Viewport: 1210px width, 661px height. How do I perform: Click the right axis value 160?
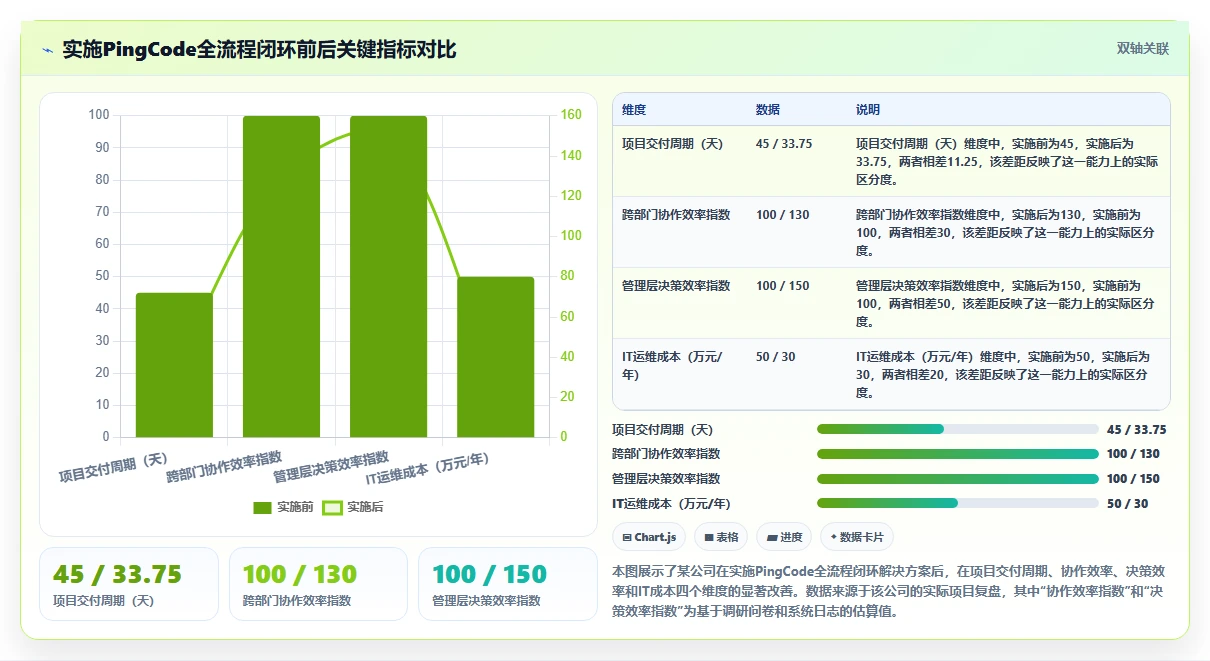click(570, 115)
